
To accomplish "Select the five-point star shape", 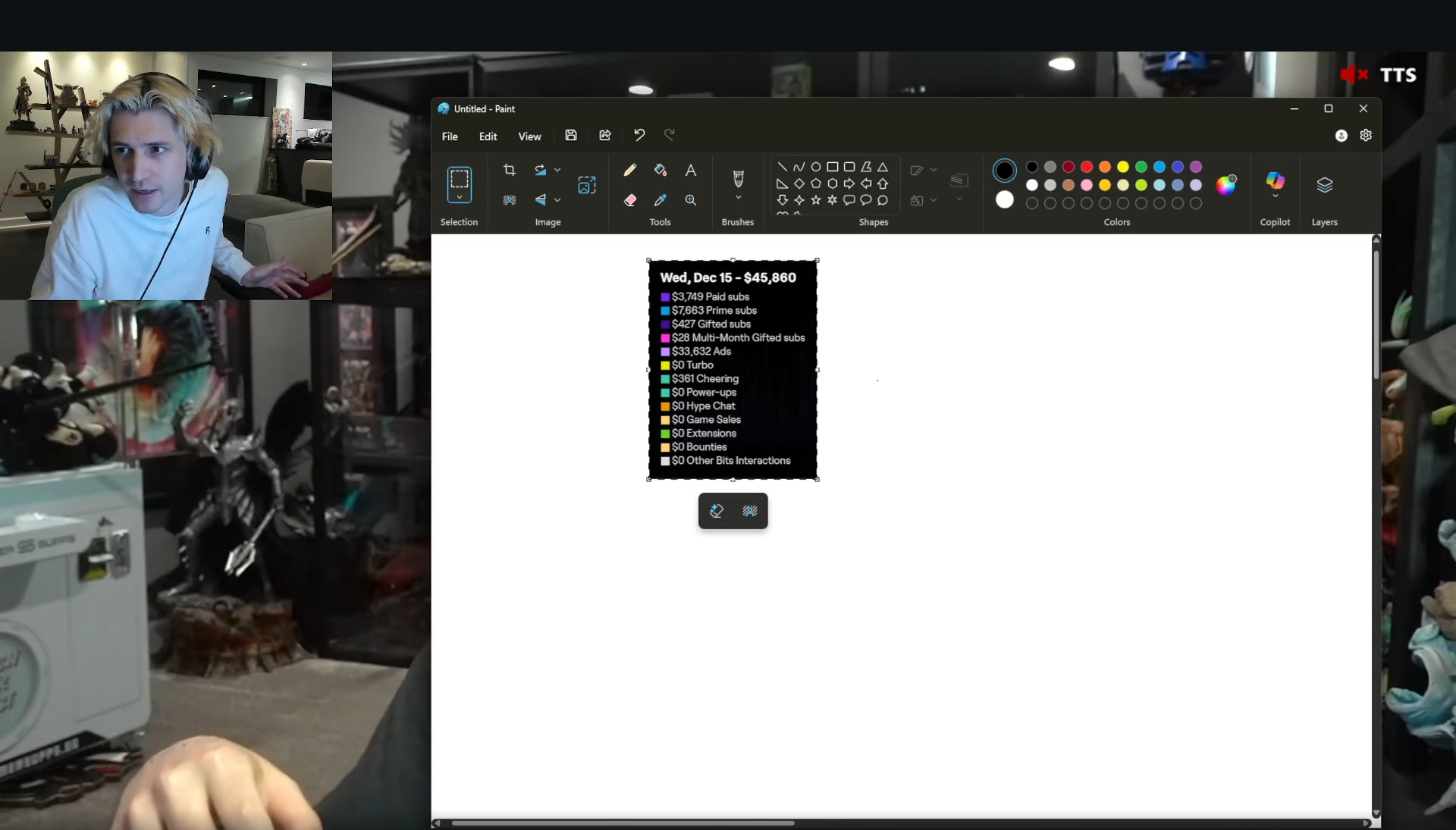I will [816, 200].
